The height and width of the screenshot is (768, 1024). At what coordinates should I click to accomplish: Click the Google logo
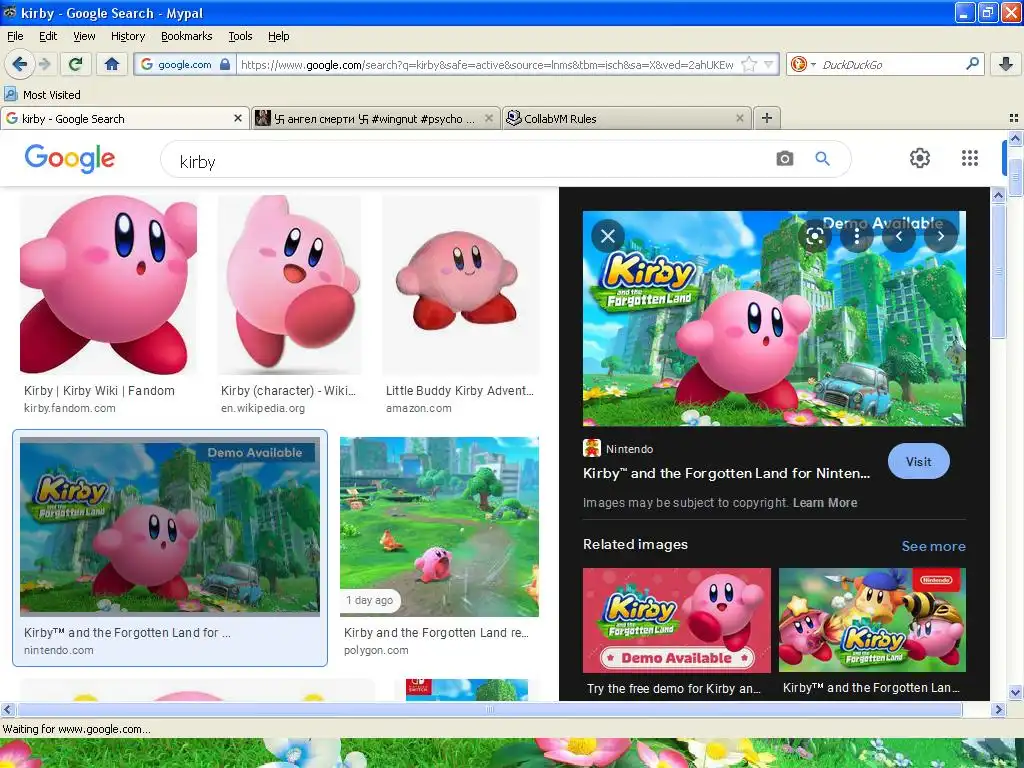click(x=69, y=158)
